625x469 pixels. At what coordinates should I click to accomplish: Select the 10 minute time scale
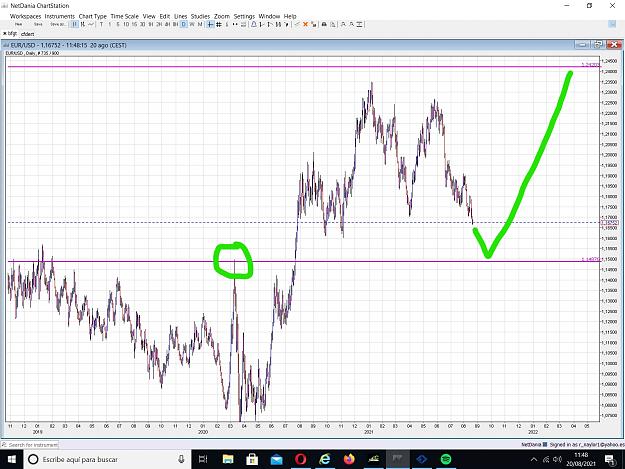click(126, 24)
